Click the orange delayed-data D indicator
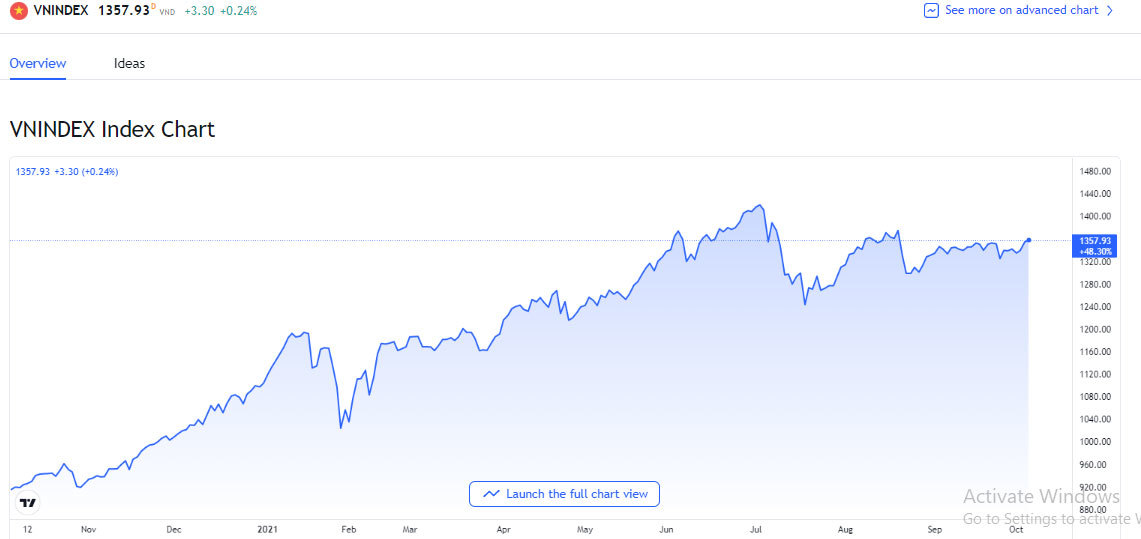This screenshot has width=1141, height=539. (x=153, y=6)
